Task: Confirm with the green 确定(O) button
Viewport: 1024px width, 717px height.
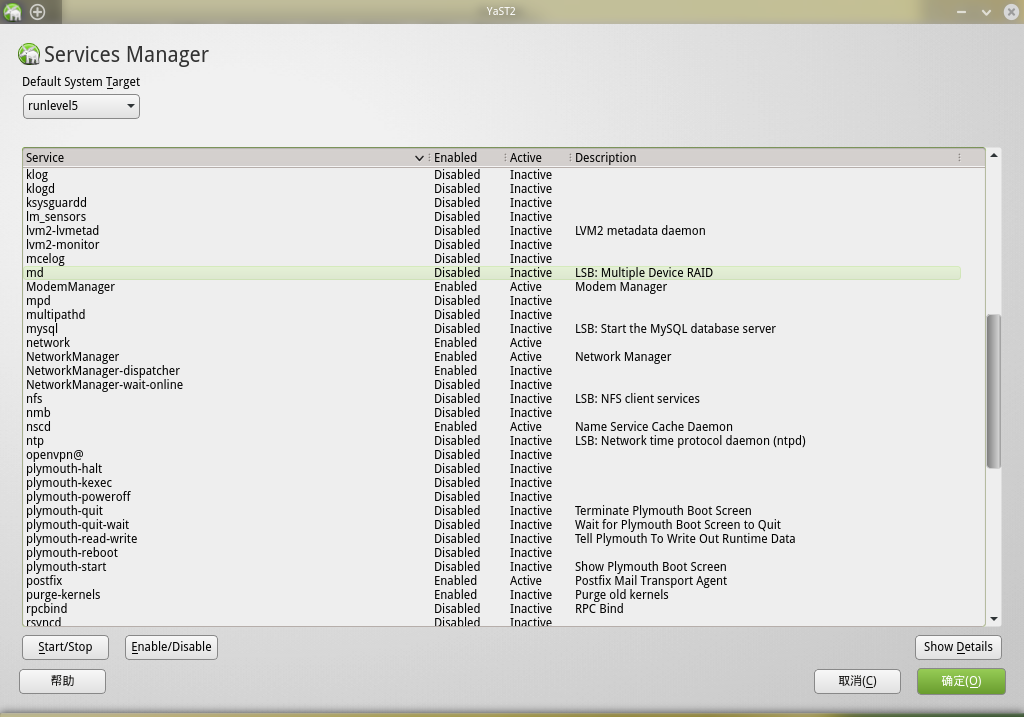Action: [961, 681]
